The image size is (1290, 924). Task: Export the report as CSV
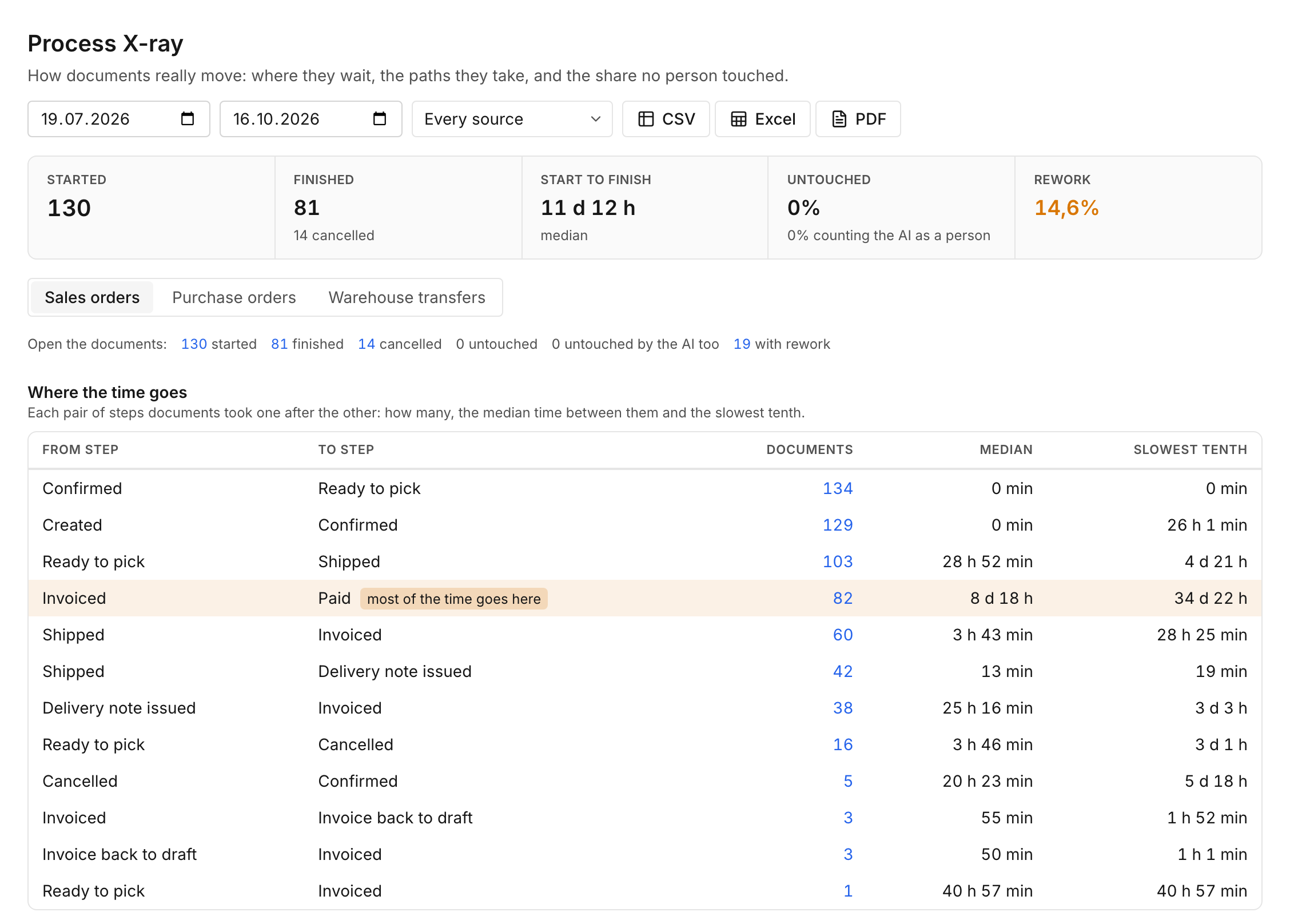pyautogui.click(x=666, y=119)
